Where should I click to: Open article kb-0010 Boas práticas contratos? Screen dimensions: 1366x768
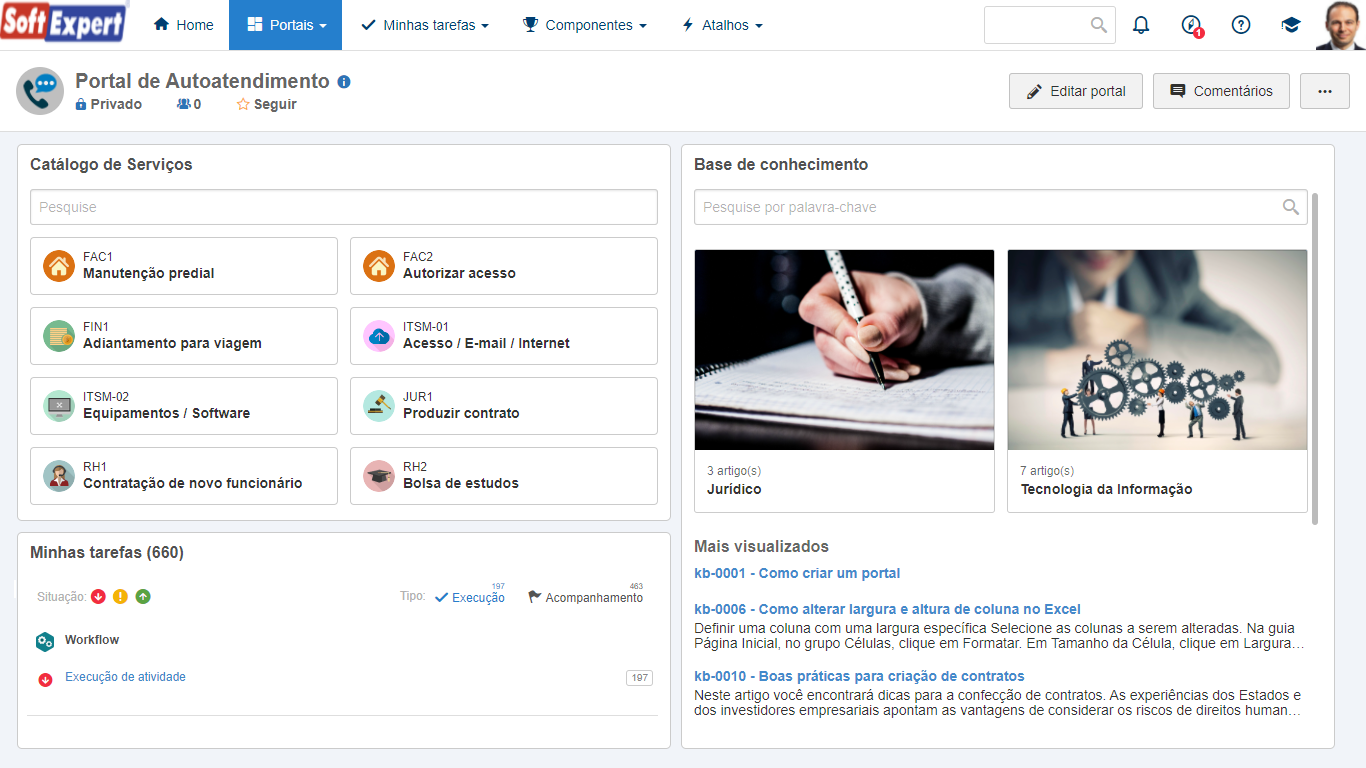pos(859,676)
